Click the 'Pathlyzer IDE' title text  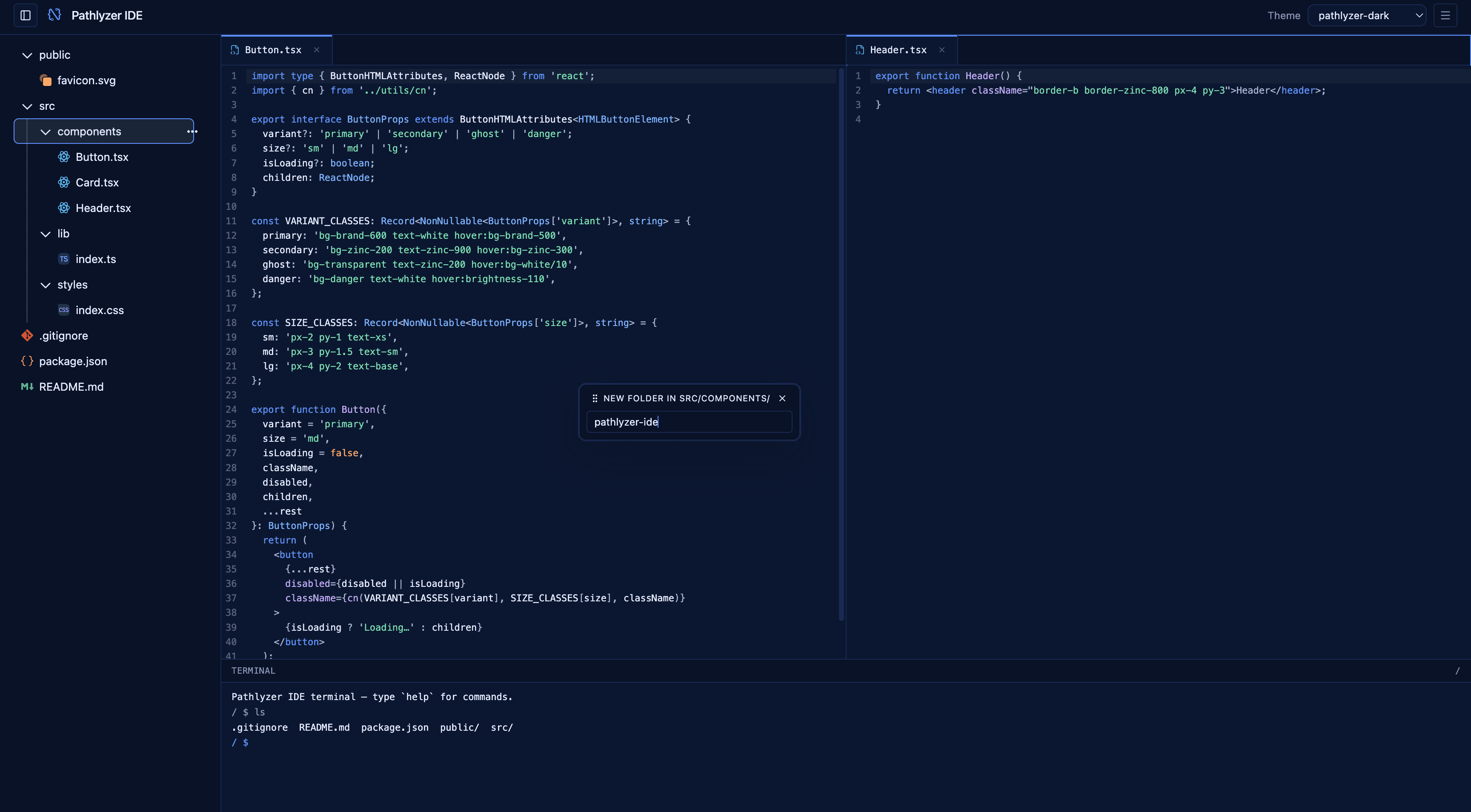107,15
